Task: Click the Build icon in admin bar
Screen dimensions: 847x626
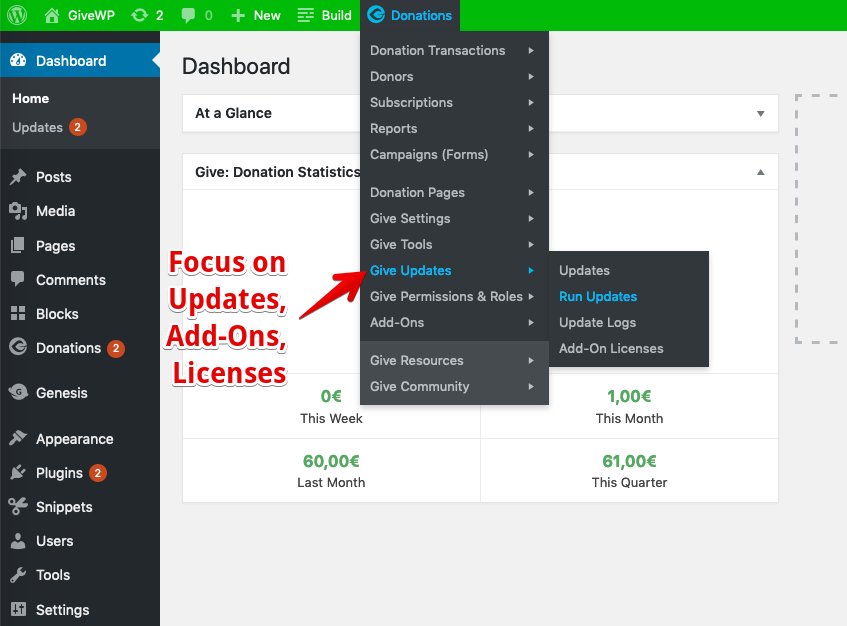Action: point(305,15)
